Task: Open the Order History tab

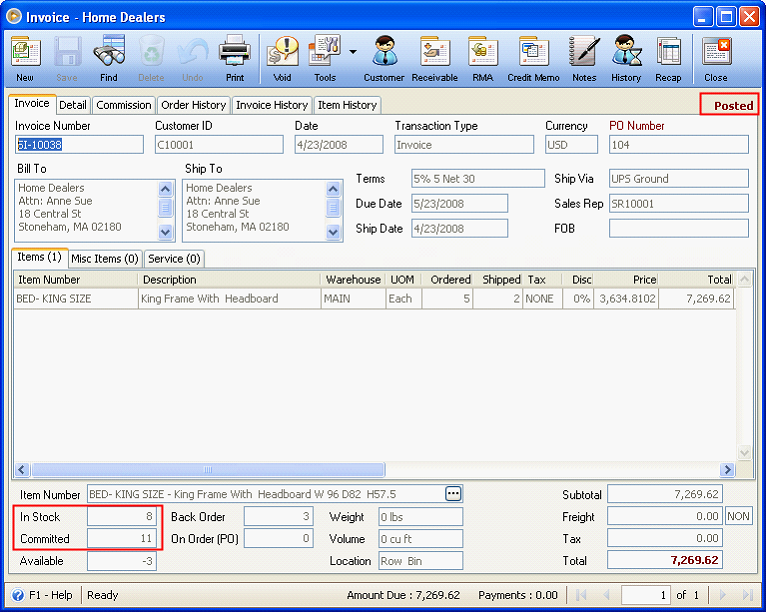Action: [x=194, y=105]
